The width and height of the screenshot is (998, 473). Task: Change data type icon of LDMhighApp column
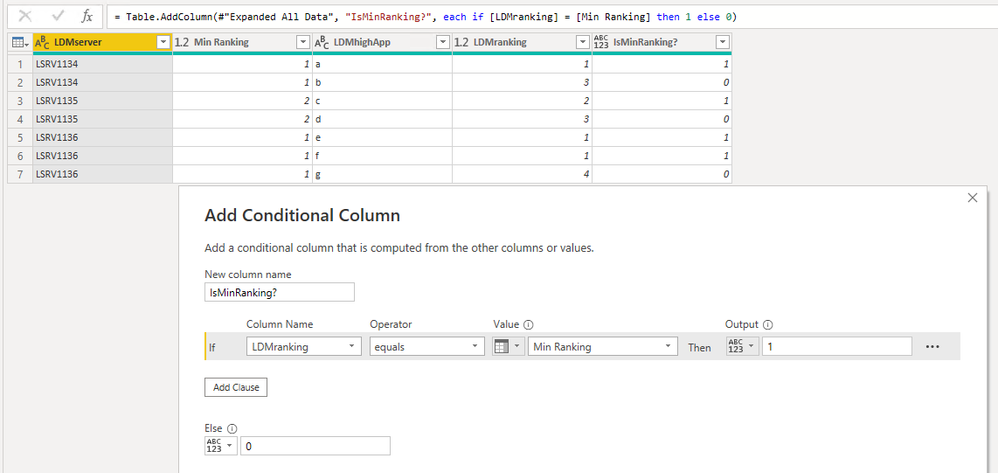coord(322,43)
